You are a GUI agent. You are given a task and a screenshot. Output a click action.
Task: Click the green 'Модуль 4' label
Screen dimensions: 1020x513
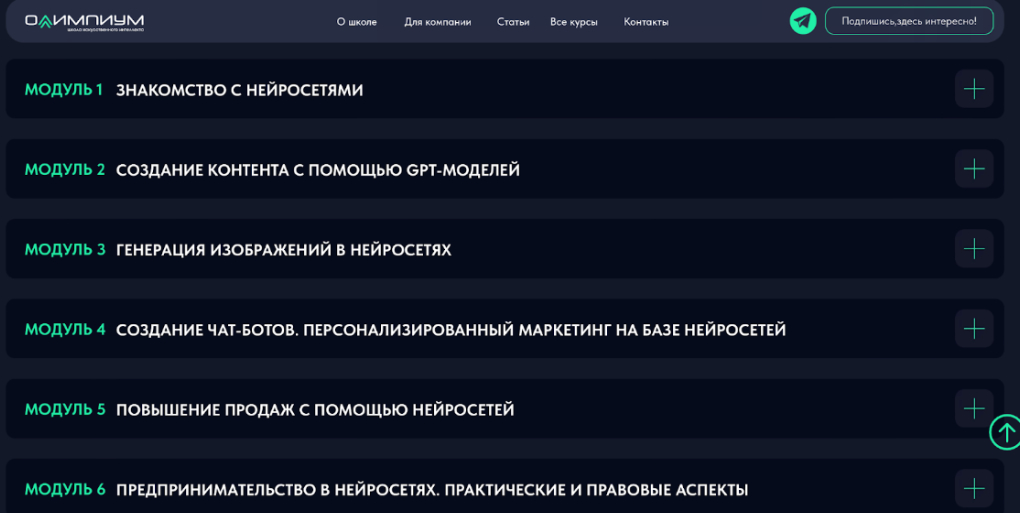click(x=64, y=330)
